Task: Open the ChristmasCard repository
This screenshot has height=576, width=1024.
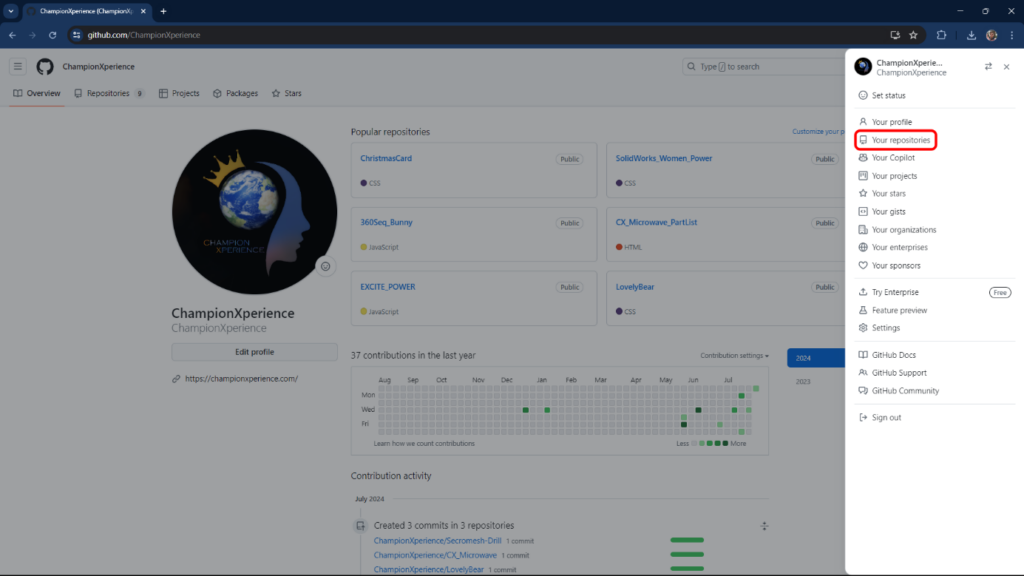Action: (x=386, y=159)
